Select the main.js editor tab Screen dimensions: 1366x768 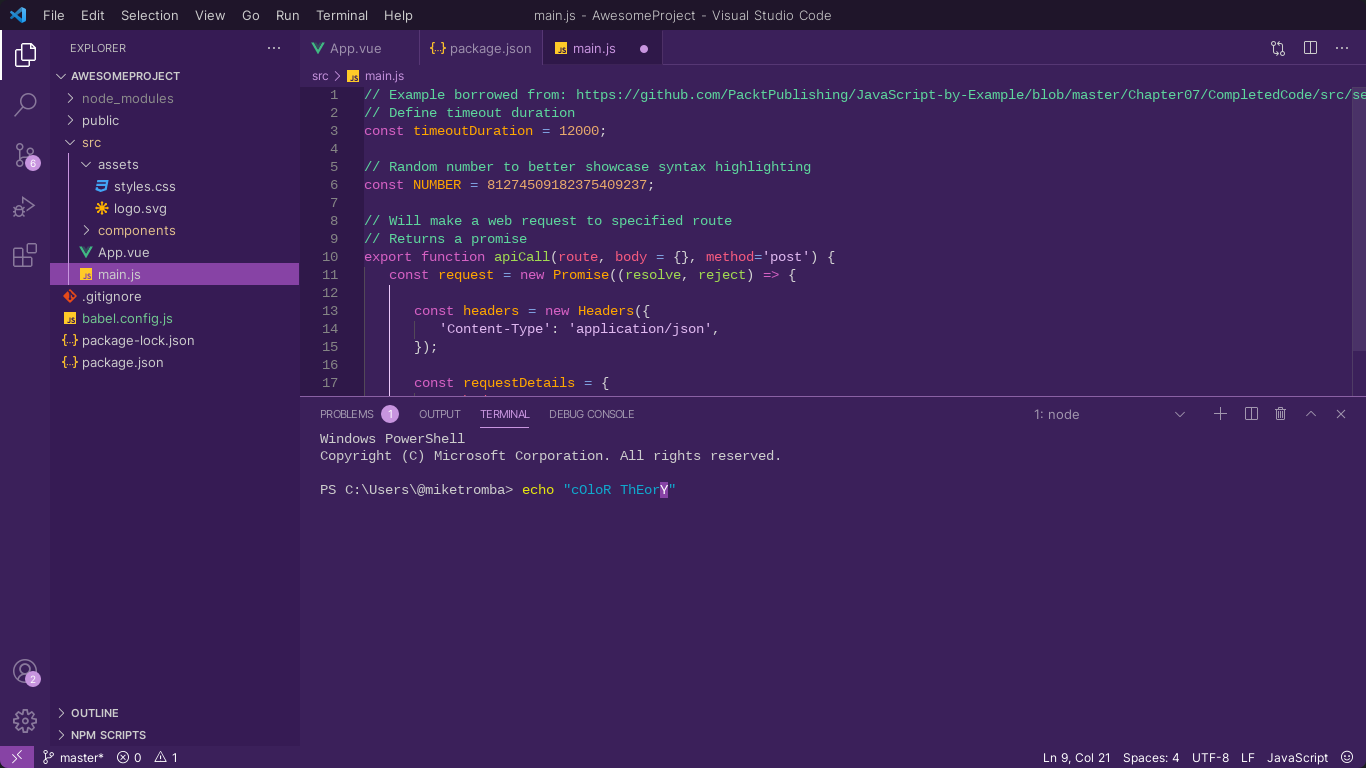(602, 48)
